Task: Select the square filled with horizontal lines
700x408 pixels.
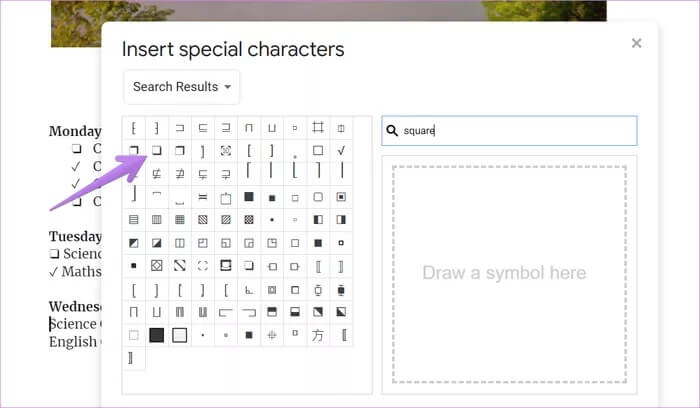Action: click(x=133, y=220)
